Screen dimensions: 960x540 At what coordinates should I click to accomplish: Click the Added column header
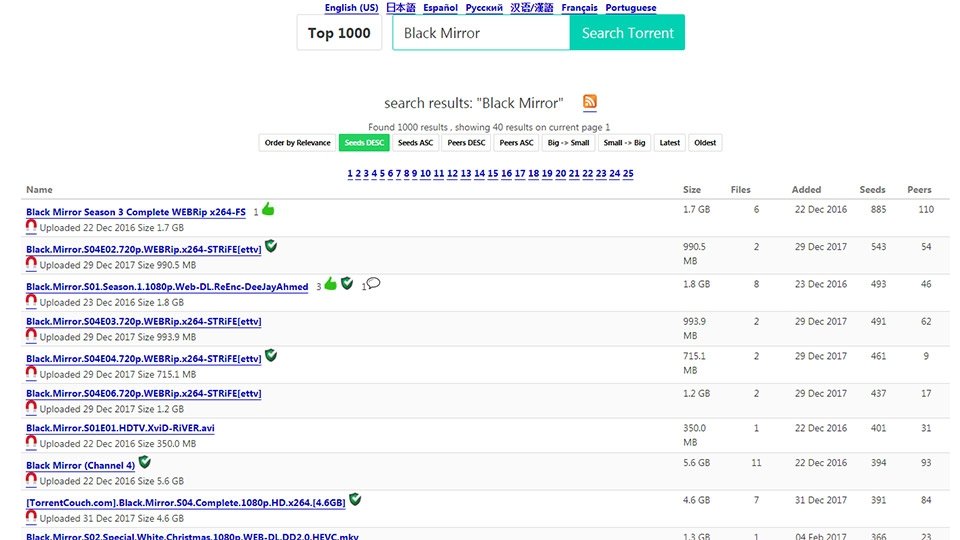[806, 190]
